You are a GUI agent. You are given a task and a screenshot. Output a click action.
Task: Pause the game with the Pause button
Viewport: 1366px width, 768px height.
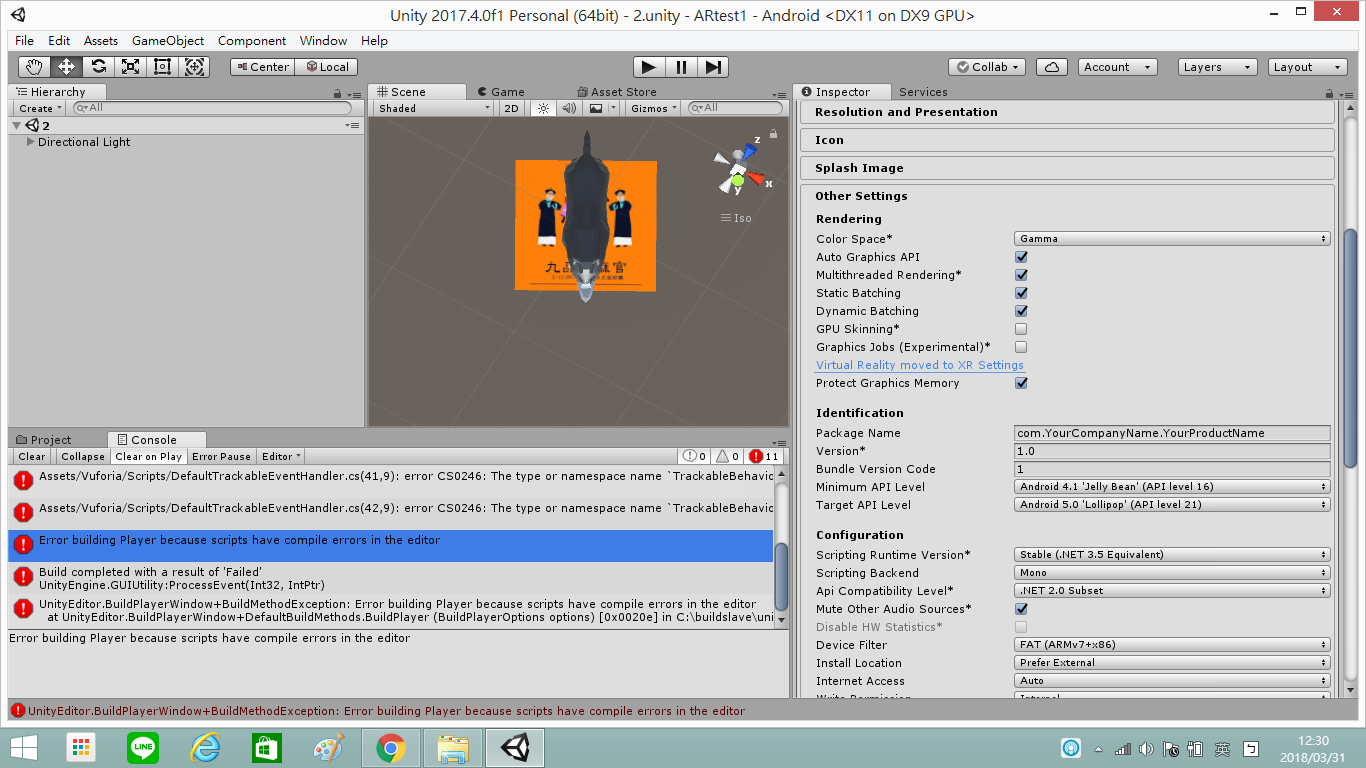coord(681,67)
